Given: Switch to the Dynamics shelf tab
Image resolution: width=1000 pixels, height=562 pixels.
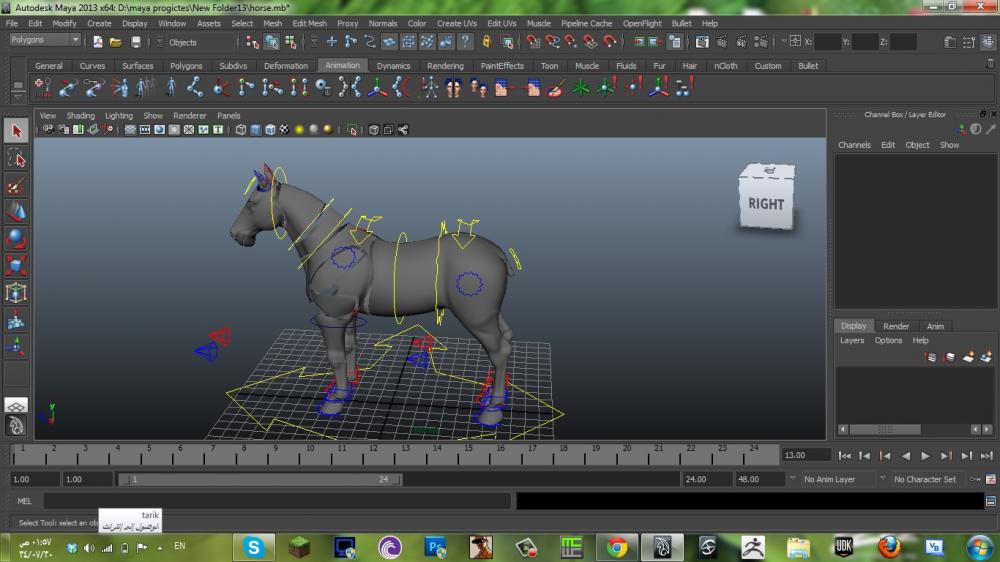Looking at the screenshot, I should coord(393,66).
